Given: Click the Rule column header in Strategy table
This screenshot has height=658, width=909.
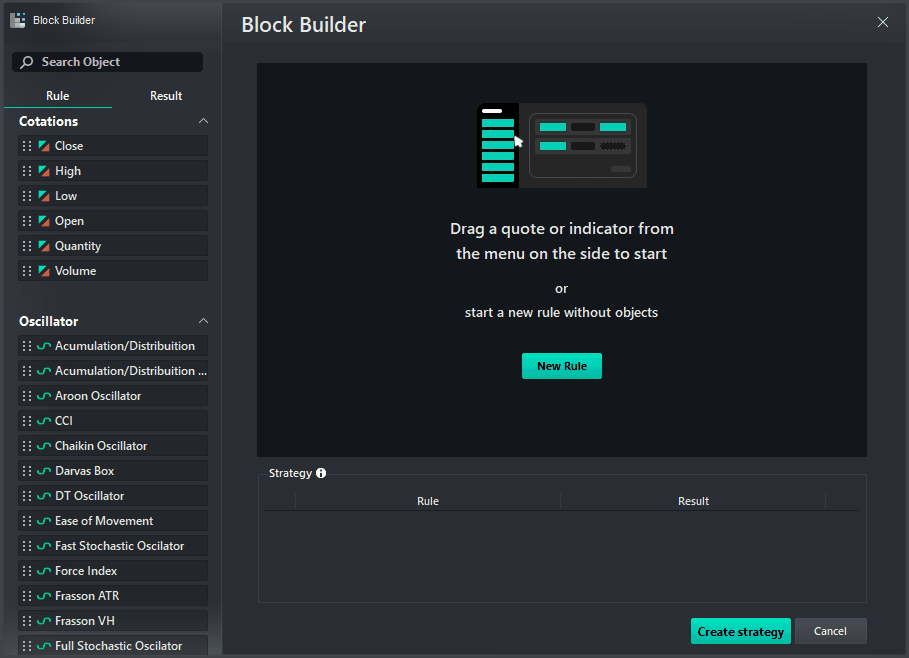Looking at the screenshot, I should click(x=428, y=501).
